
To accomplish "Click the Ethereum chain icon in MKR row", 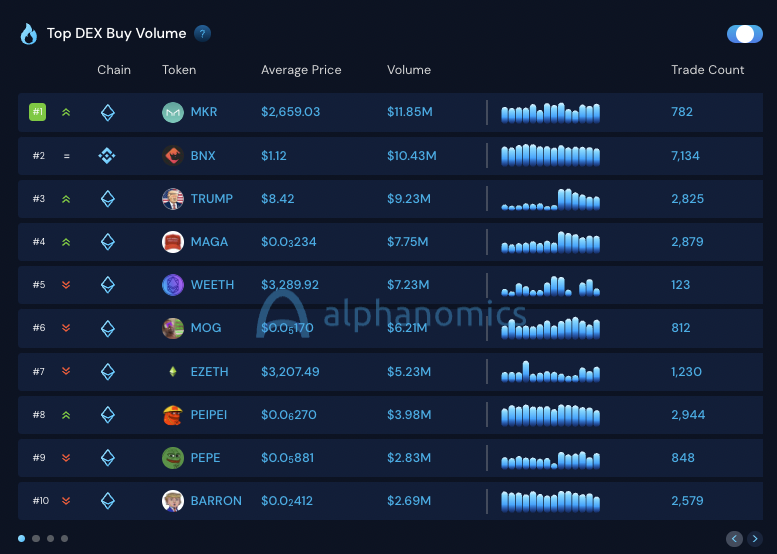I will [108, 112].
